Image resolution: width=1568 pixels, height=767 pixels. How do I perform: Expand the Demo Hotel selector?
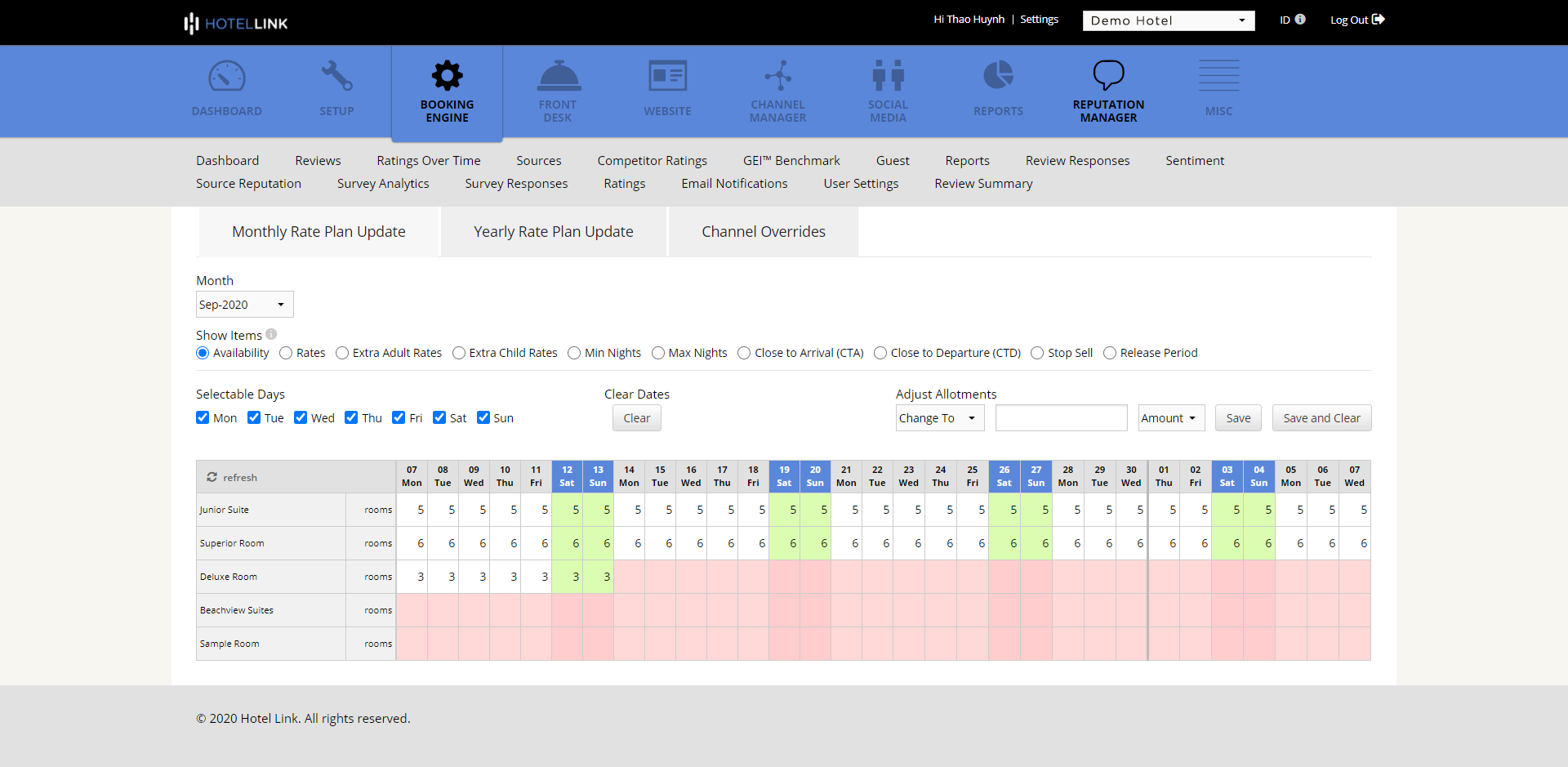pos(1168,20)
